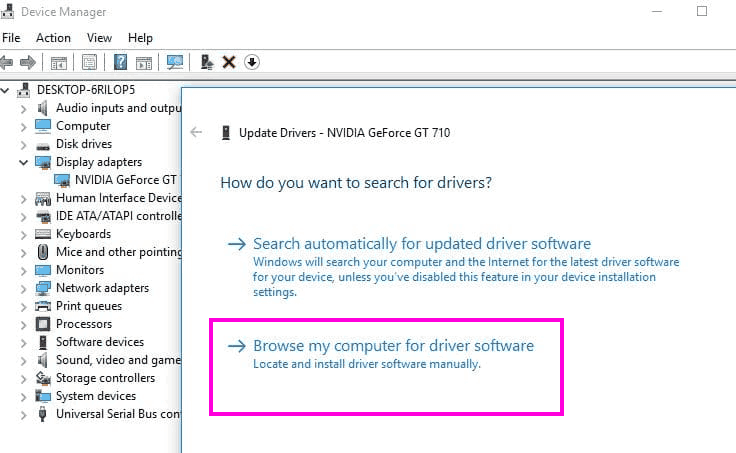Select the Audio inputs speaker icon
Viewport: 736px width, 453px height.
click(43, 108)
